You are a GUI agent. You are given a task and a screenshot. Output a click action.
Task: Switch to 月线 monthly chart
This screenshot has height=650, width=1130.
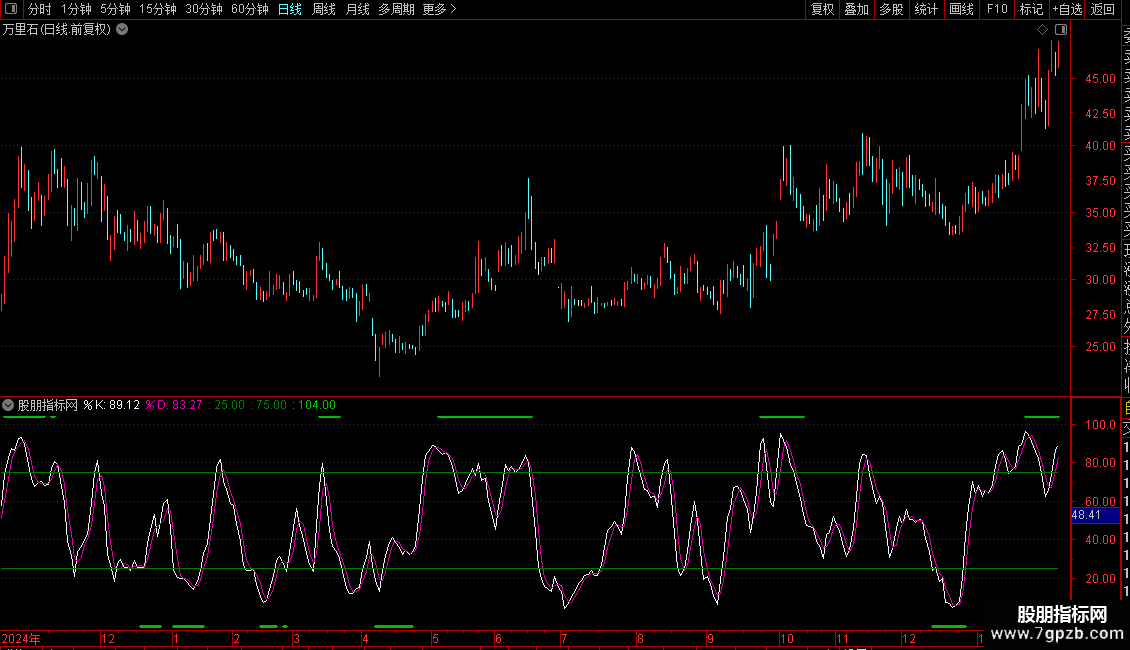click(357, 9)
